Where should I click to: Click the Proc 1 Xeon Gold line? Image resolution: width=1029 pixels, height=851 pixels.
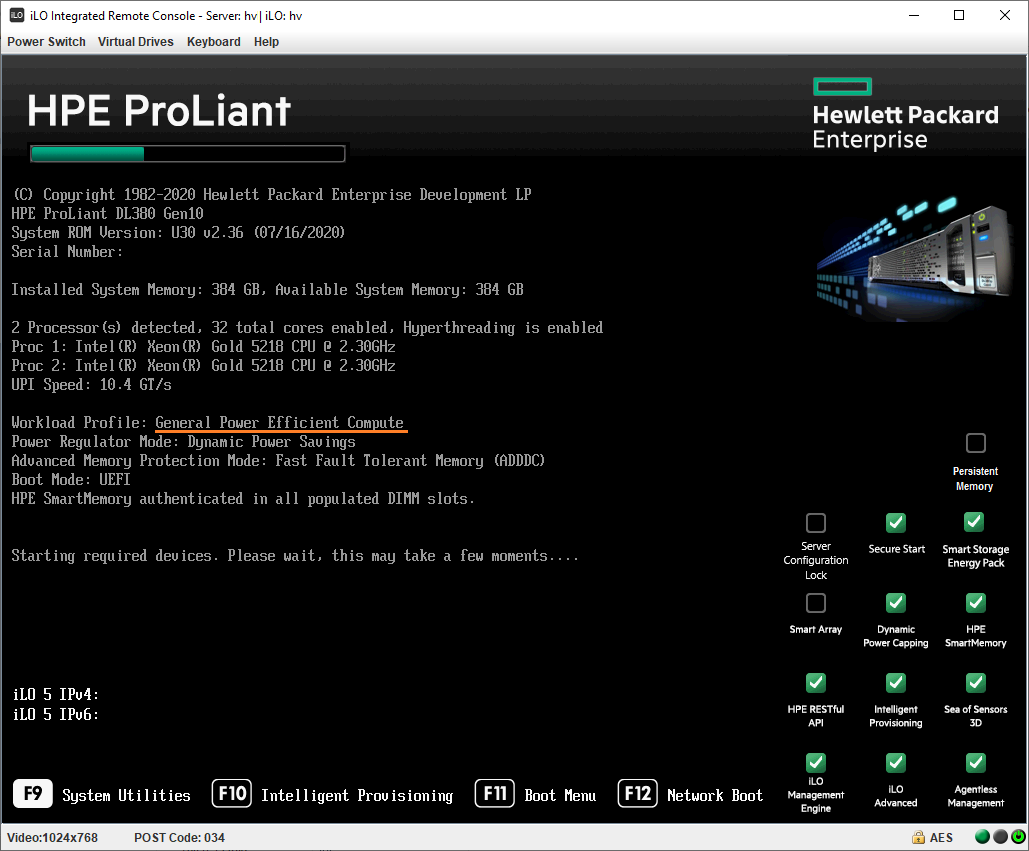click(203, 346)
